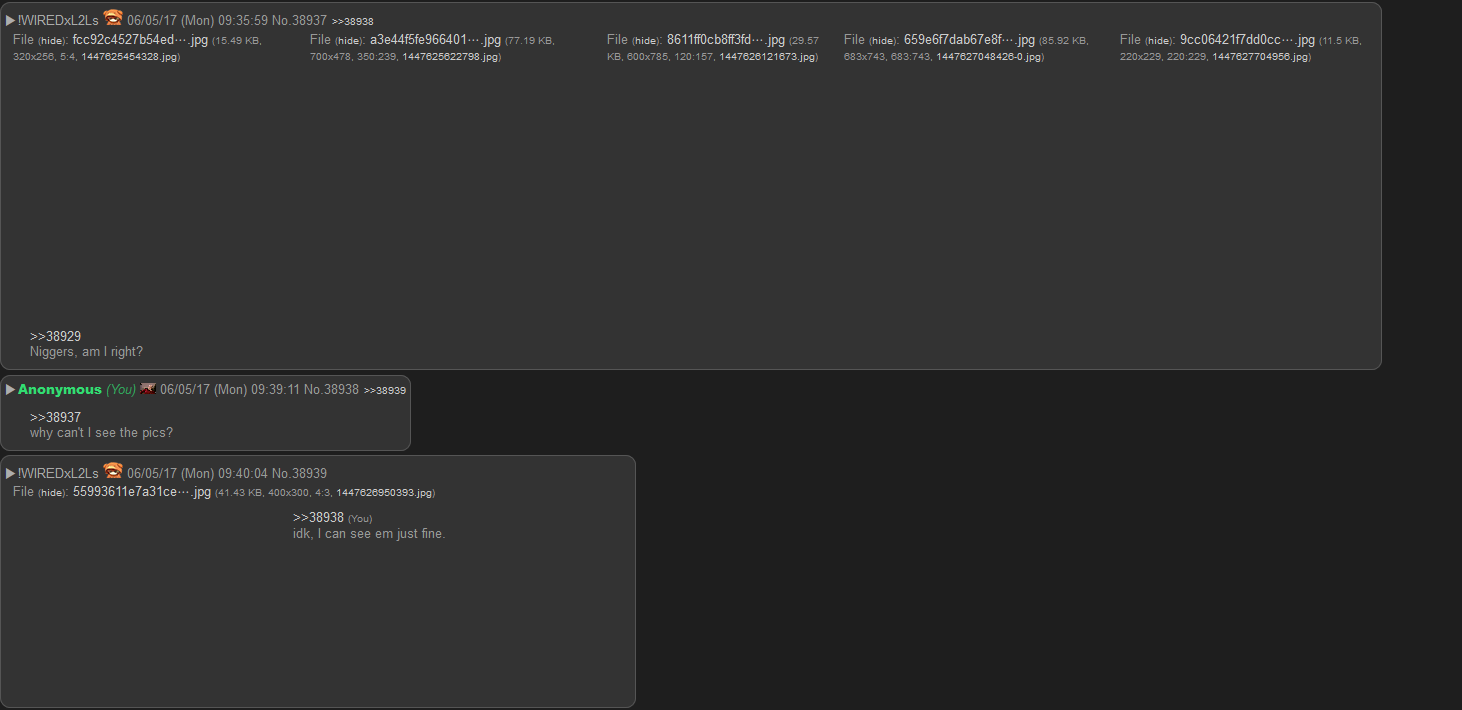This screenshot has height=710, width=1462.
Task: Click original filename 1447627704956.jpg
Action: [1260, 57]
